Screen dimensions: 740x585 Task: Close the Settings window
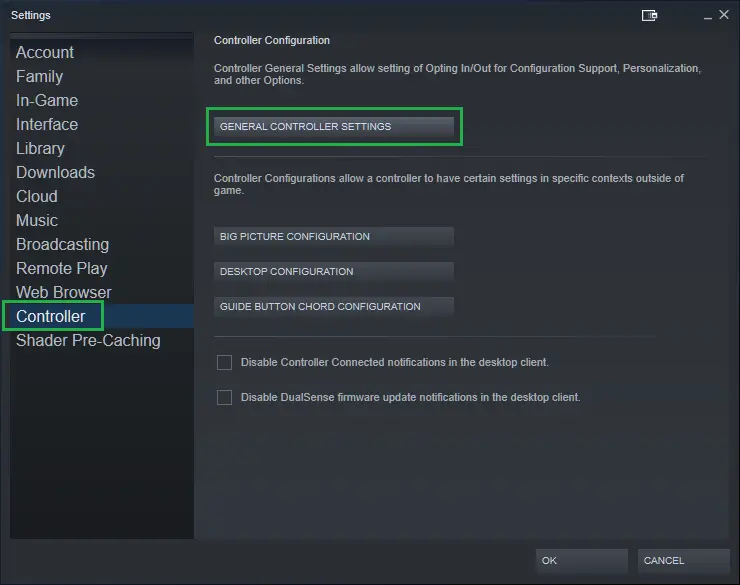pyautogui.click(x=724, y=15)
